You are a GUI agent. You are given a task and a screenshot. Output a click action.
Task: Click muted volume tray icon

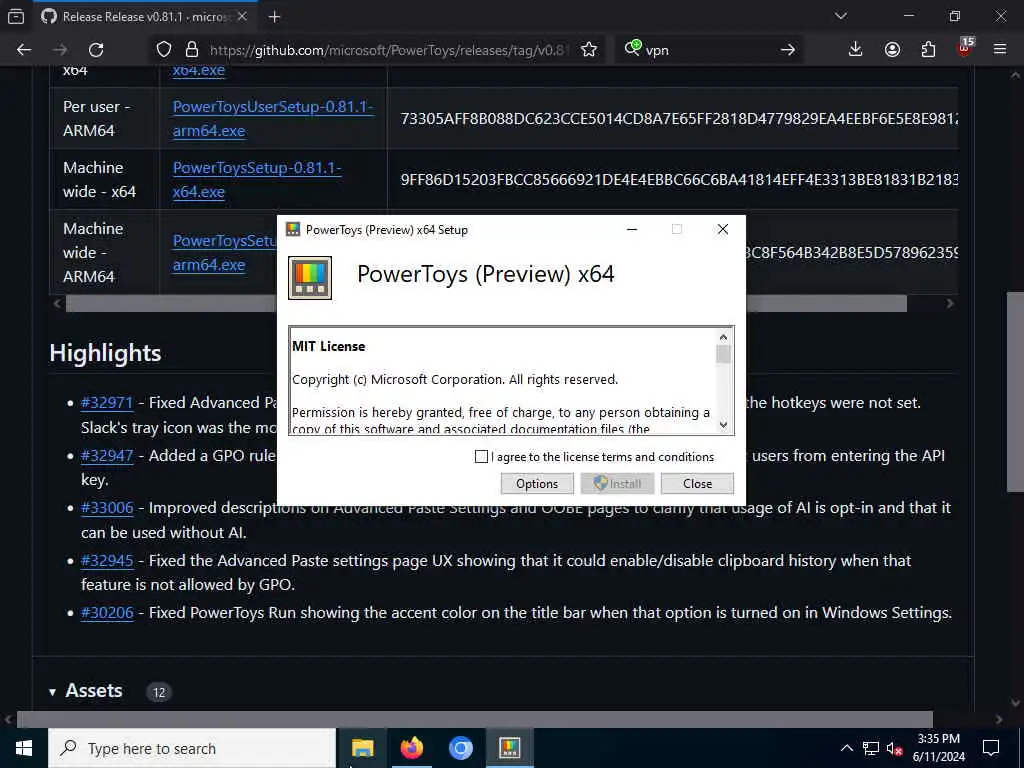[894, 748]
